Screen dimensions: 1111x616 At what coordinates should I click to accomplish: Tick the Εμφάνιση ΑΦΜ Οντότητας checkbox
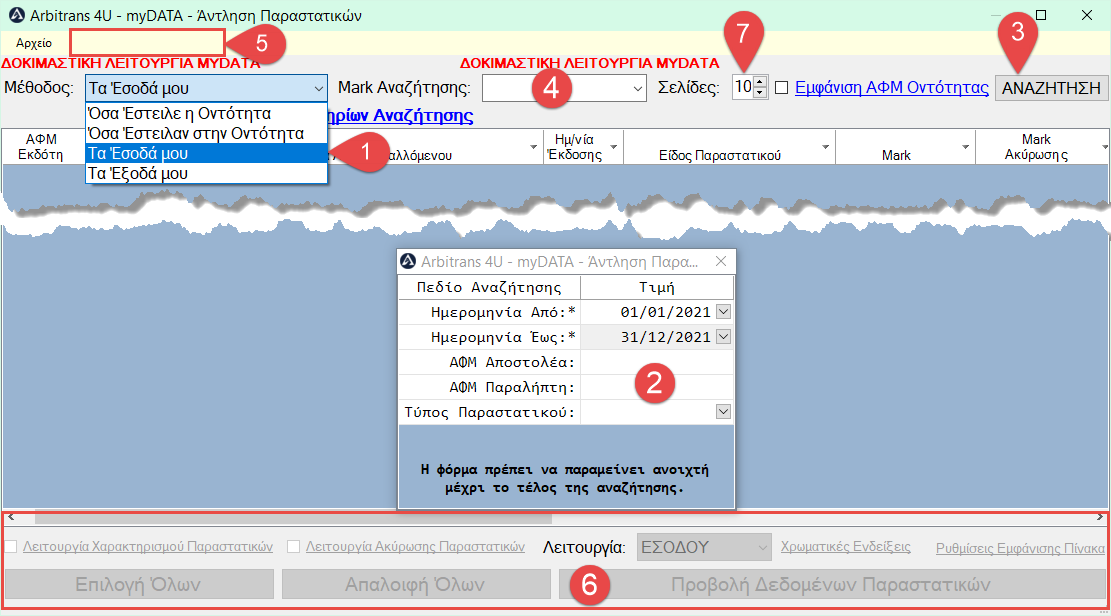coord(782,88)
